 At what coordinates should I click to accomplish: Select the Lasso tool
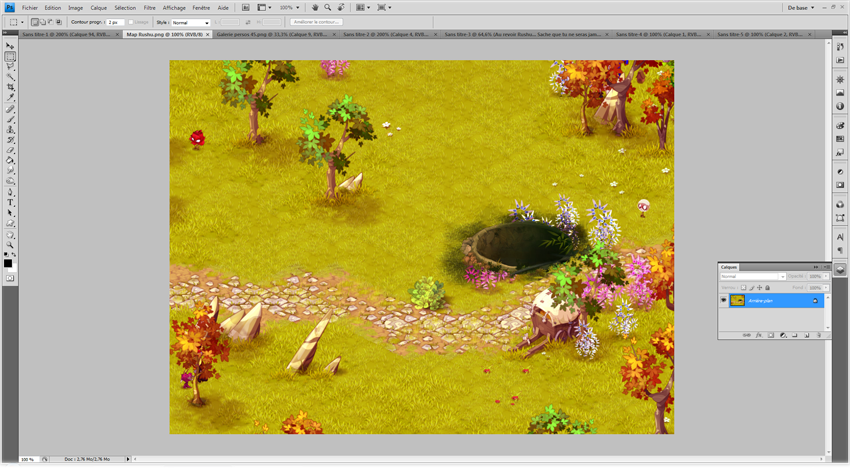(10, 67)
